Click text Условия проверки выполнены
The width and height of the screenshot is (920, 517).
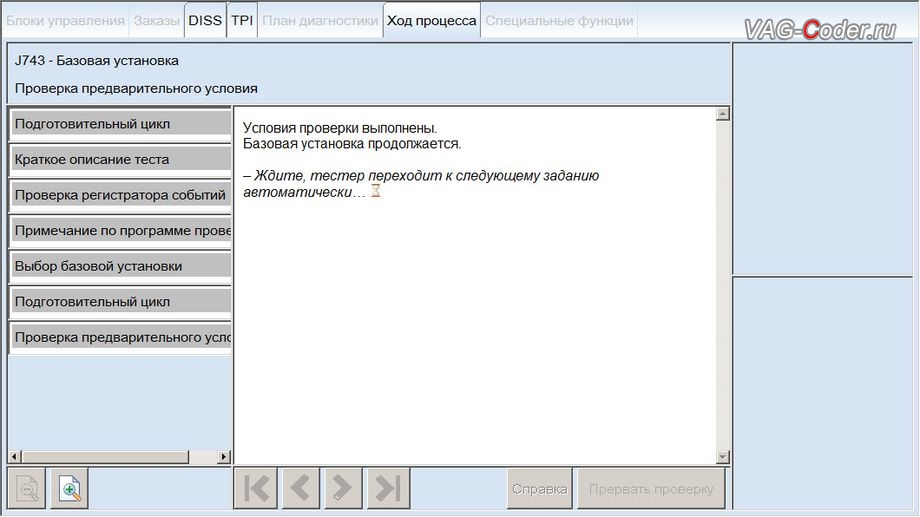click(340, 128)
